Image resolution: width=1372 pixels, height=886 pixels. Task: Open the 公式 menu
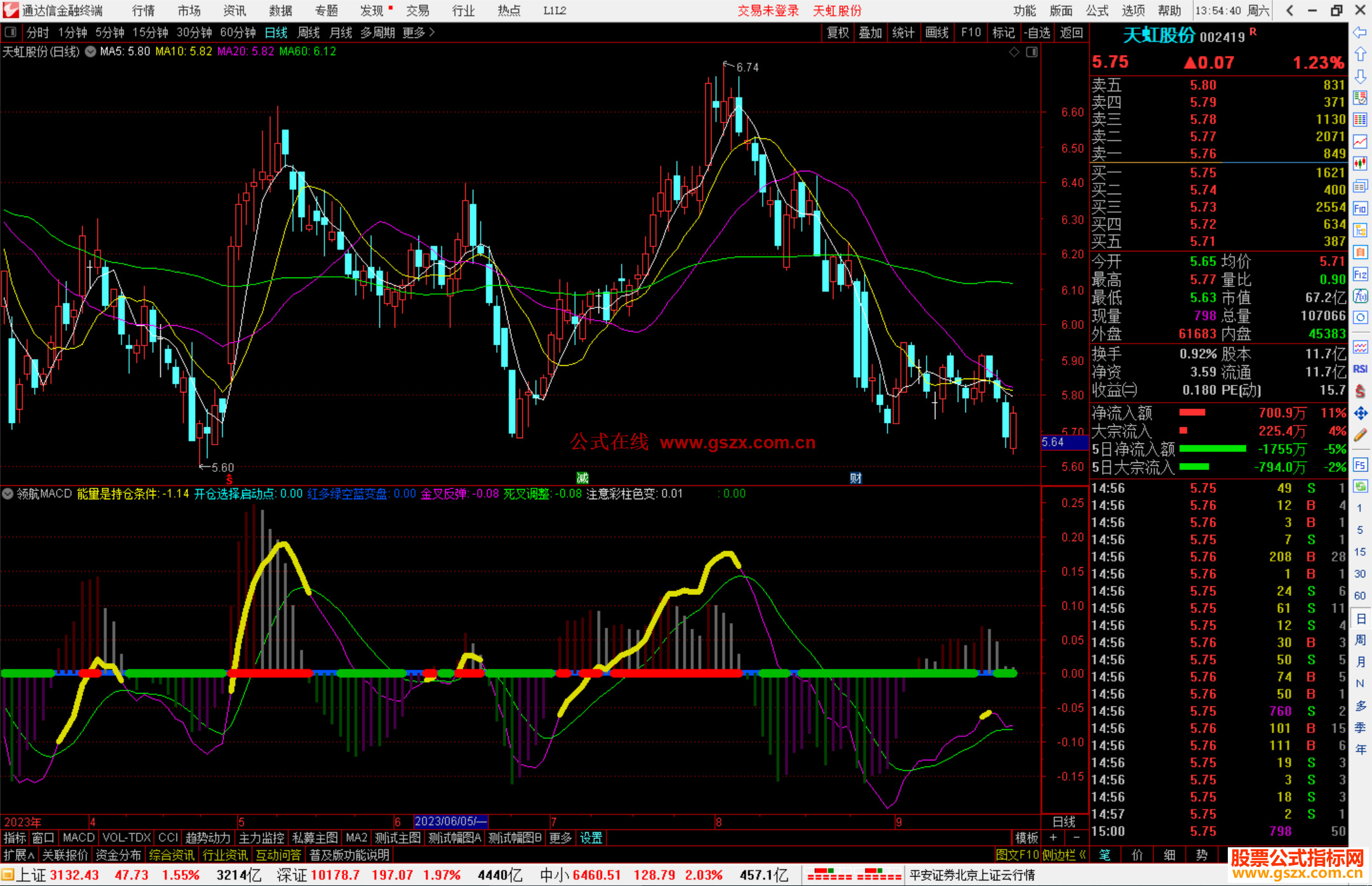1097,10
